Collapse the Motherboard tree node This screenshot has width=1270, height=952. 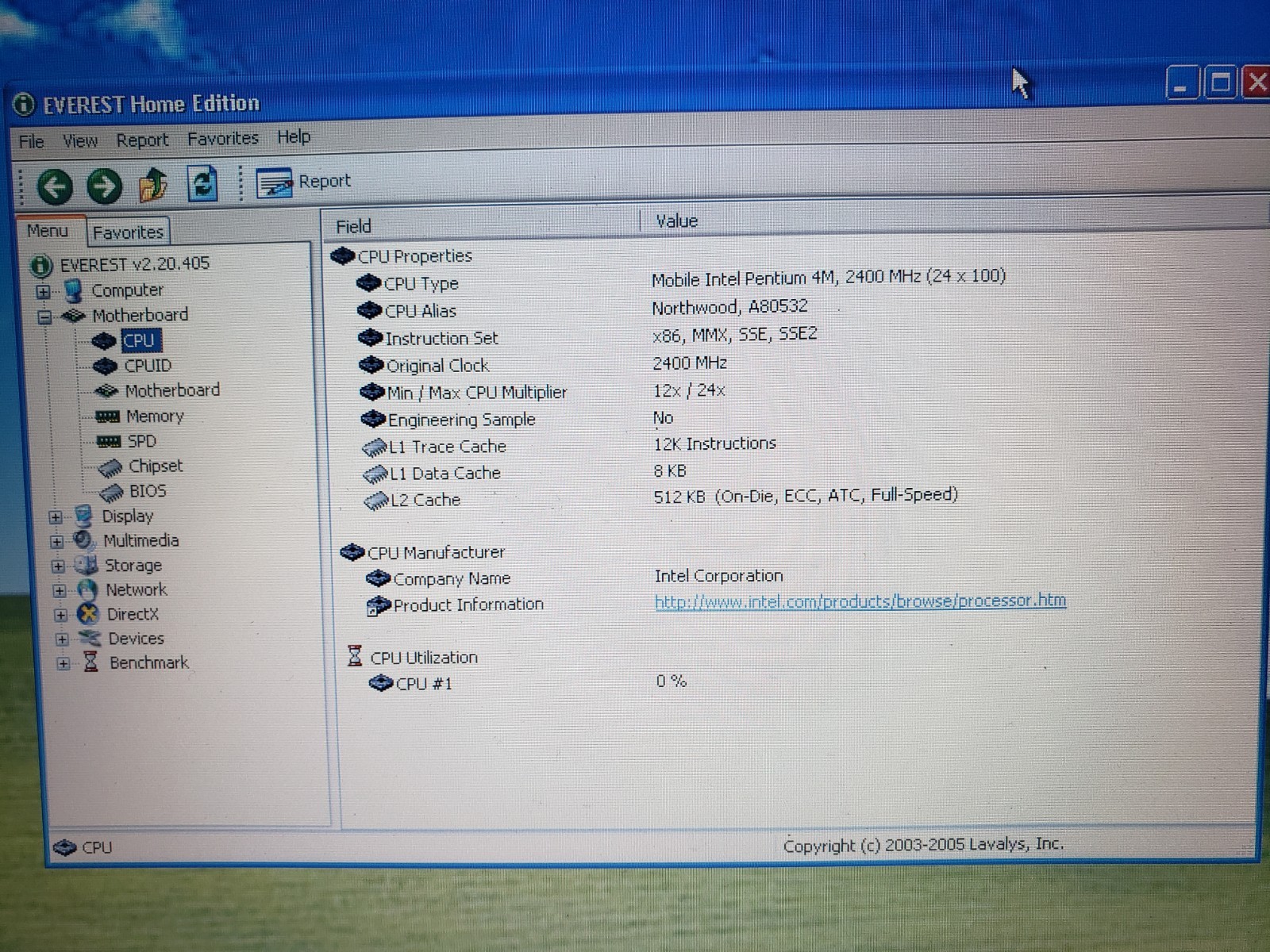tap(45, 317)
